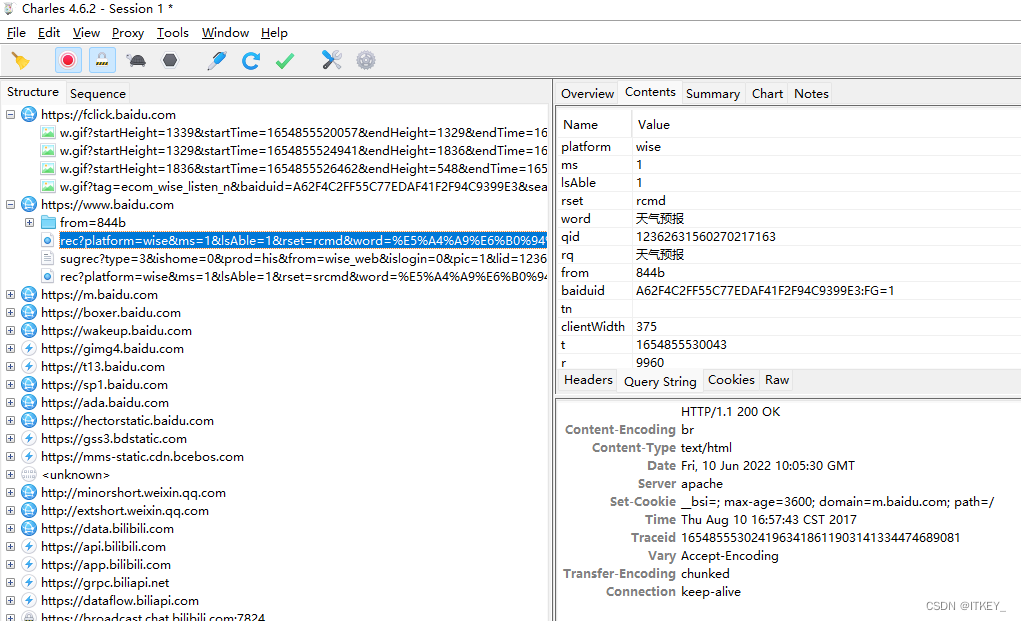Open the Proxy menu
Image resolution: width=1021 pixels, height=621 pixels.
(x=128, y=33)
